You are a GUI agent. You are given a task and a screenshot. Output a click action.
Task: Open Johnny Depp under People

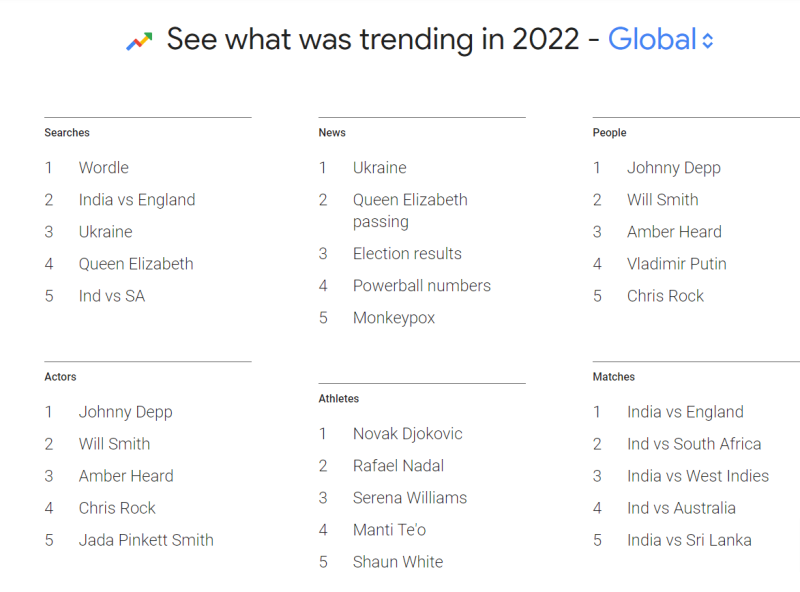(674, 167)
